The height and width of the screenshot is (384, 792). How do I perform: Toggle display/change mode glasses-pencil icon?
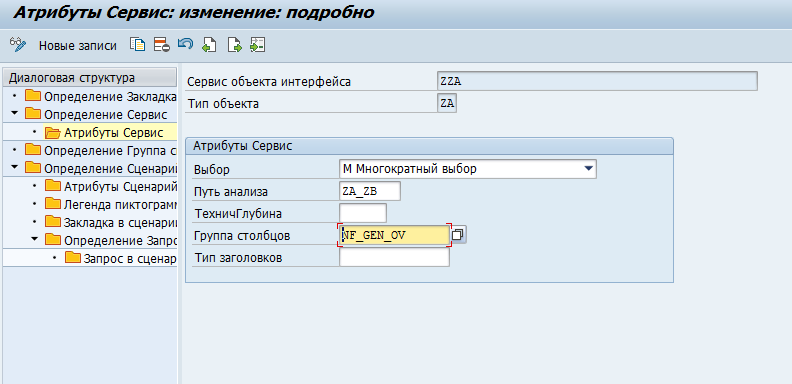18,45
